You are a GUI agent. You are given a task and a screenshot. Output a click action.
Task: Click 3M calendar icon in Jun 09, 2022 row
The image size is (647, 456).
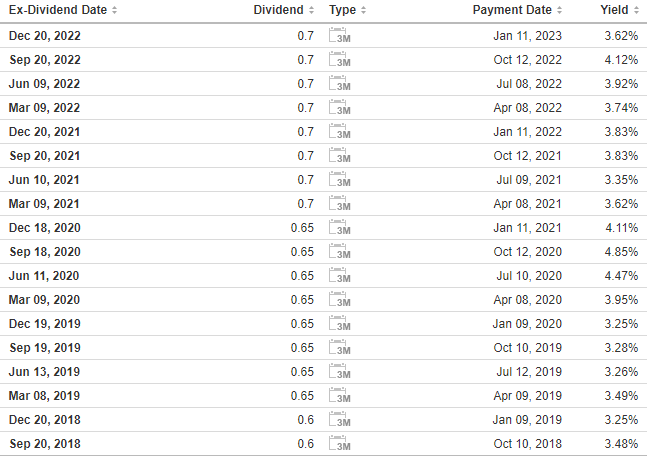click(340, 83)
